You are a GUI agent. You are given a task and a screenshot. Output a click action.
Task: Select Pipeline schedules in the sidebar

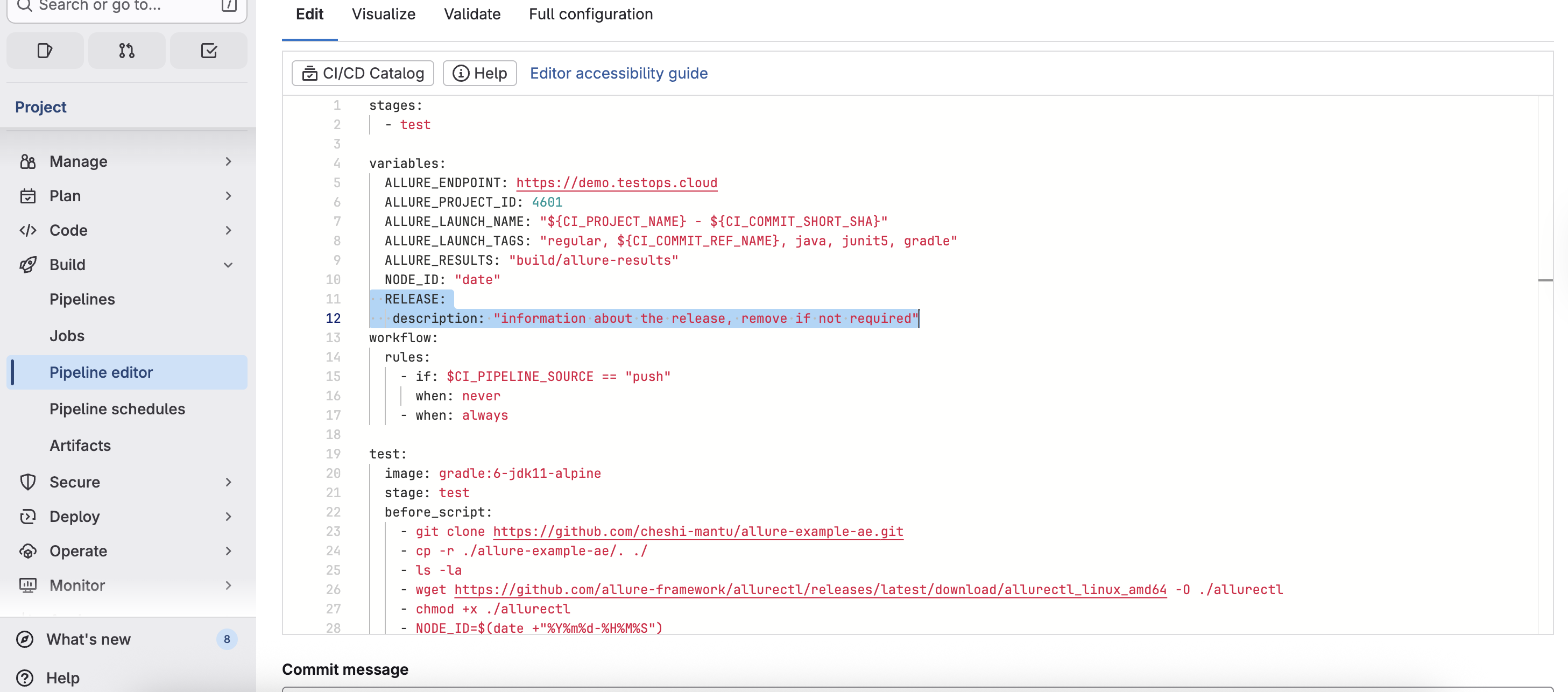pyautogui.click(x=117, y=408)
